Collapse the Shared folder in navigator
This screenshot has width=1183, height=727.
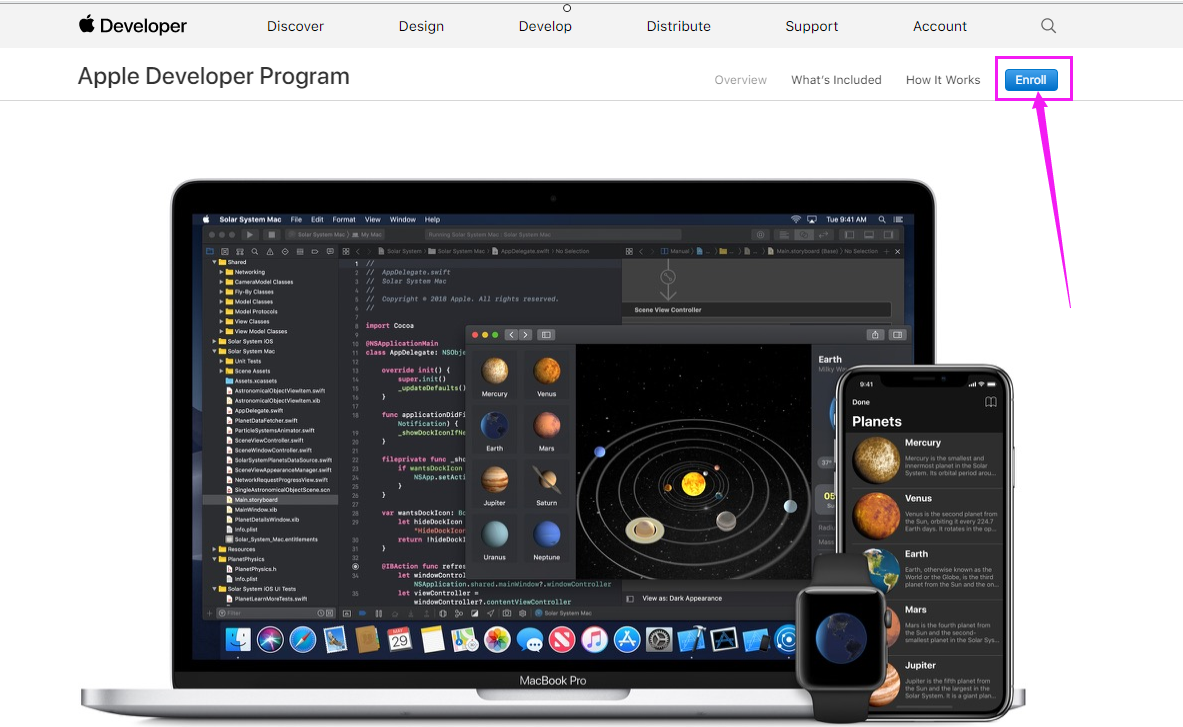pyautogui.click(x=214, y=262)
